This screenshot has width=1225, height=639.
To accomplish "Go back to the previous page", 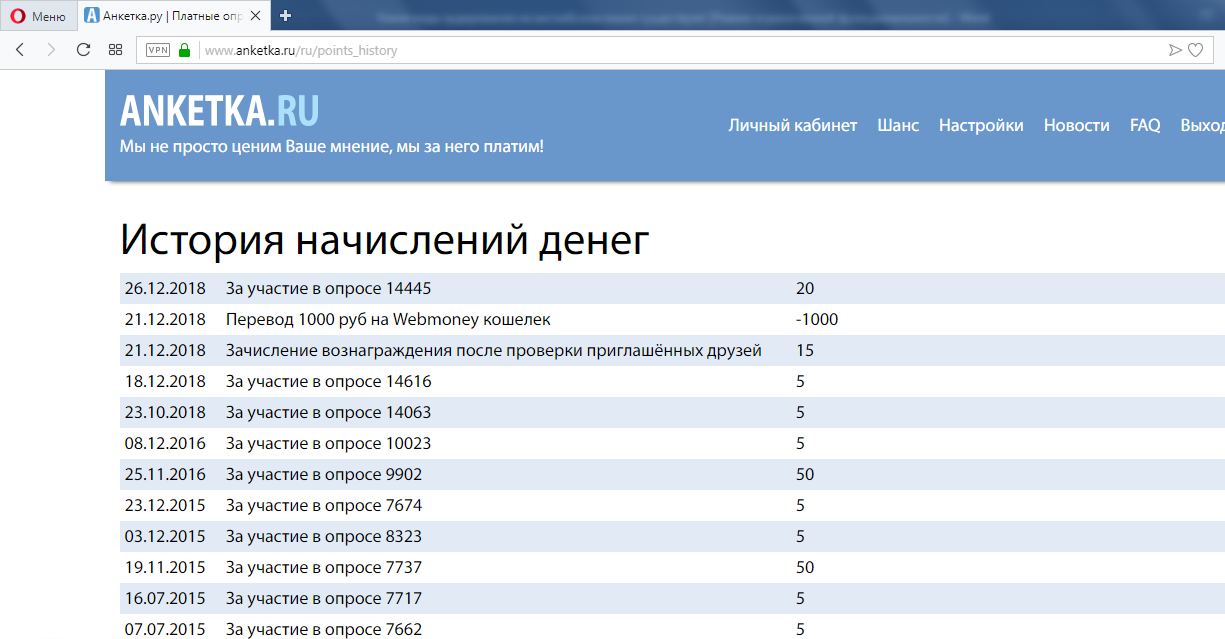I will pyautogui.click(x=20, y=50).
